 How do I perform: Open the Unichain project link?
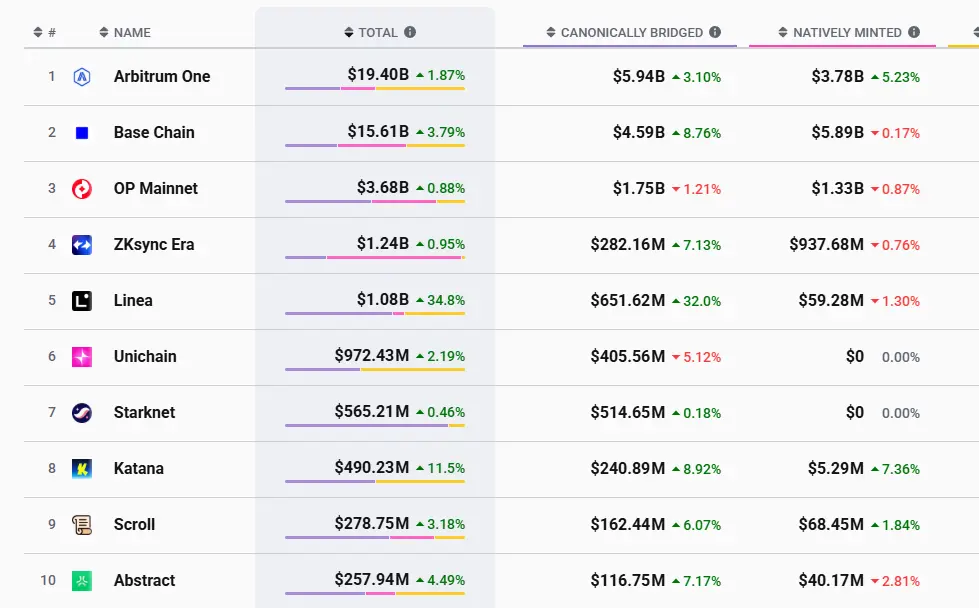pos(146,356)
